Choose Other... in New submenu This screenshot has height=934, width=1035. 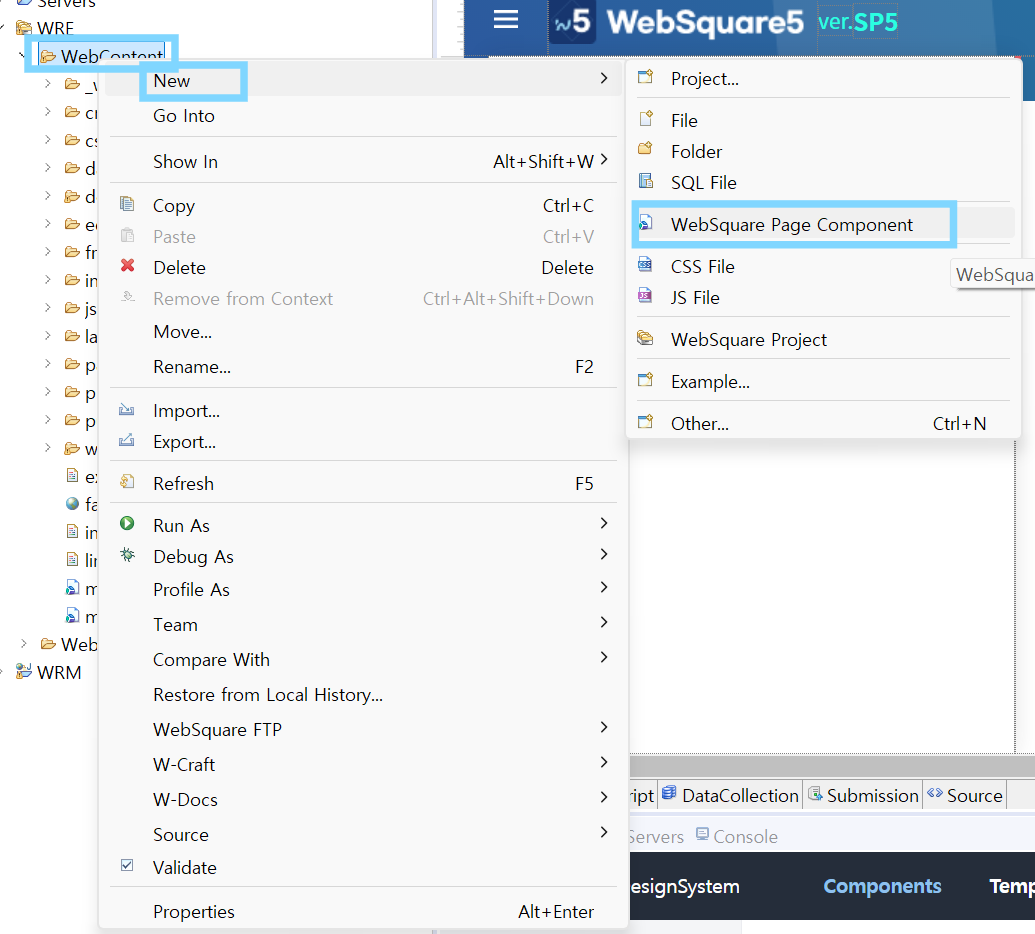tap(823, 424)
